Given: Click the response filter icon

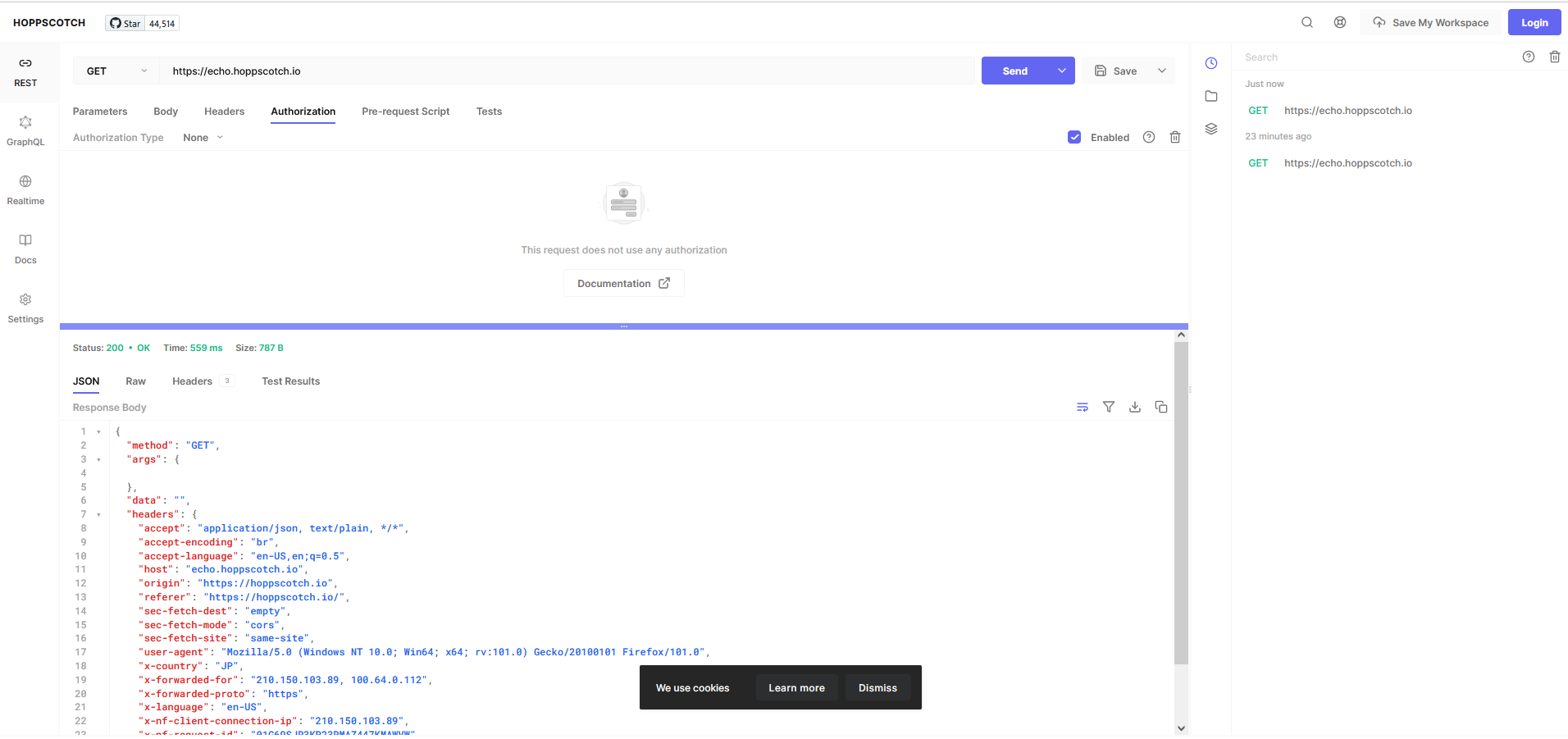Looking at the screenshot, I should 1109,407.
